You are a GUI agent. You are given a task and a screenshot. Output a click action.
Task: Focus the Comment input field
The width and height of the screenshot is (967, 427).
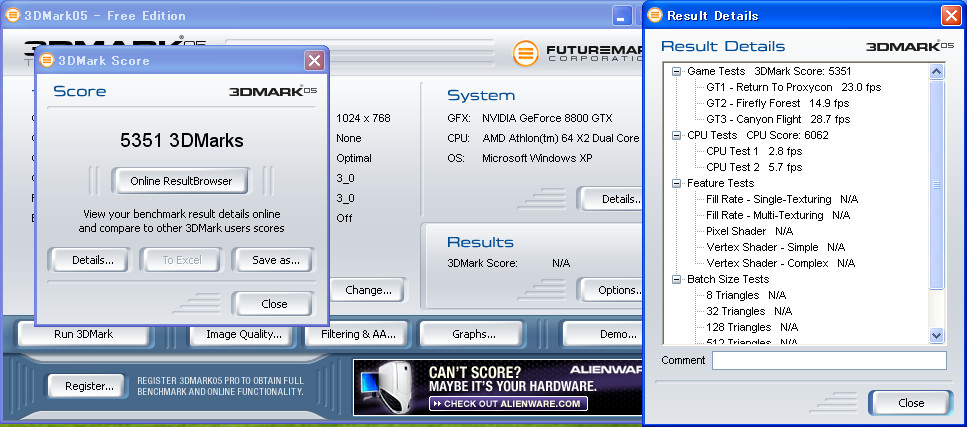[x=829, y=360]
